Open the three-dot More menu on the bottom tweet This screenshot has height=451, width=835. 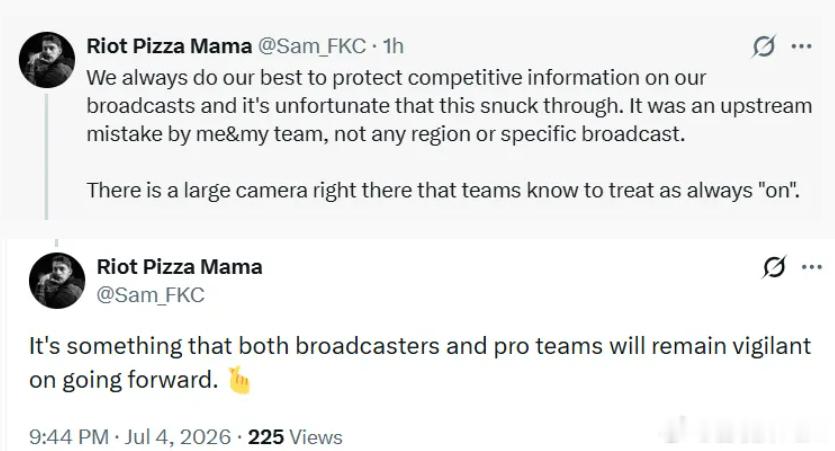[812, 267]
